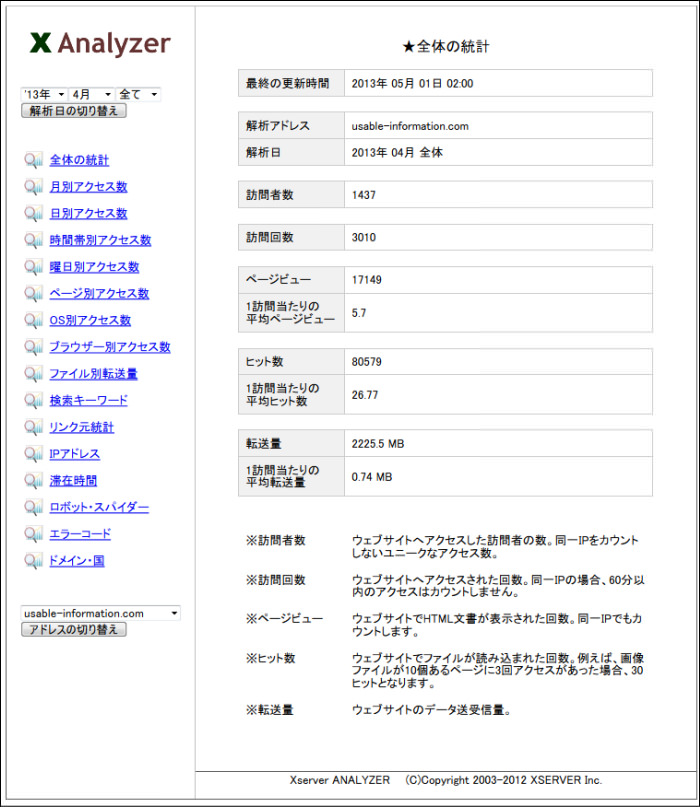Click the ヒット数 label cell
This screenshot has width=700, height=807.
coord(291,362)
